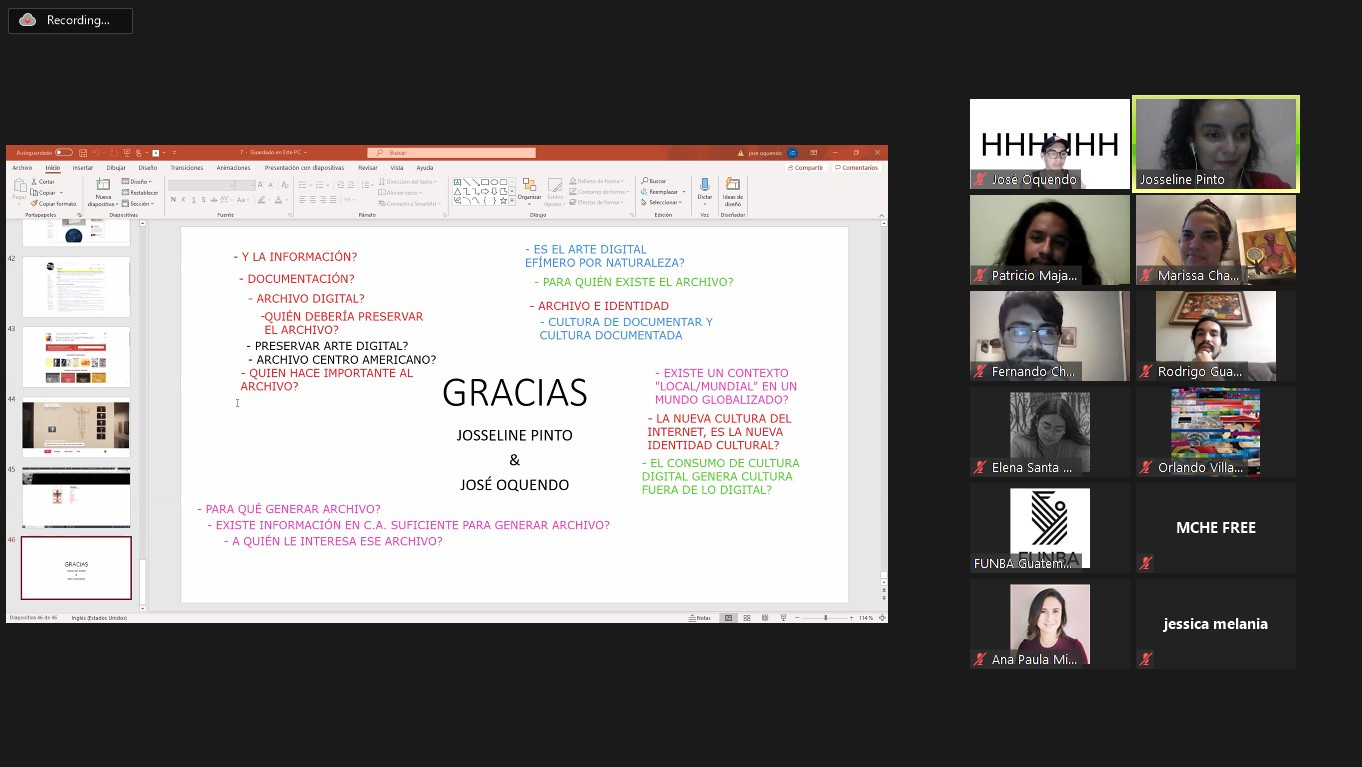1362x767 pixels.
Task: Open Dirección del texto dropdown
Action: pos(407,182)
